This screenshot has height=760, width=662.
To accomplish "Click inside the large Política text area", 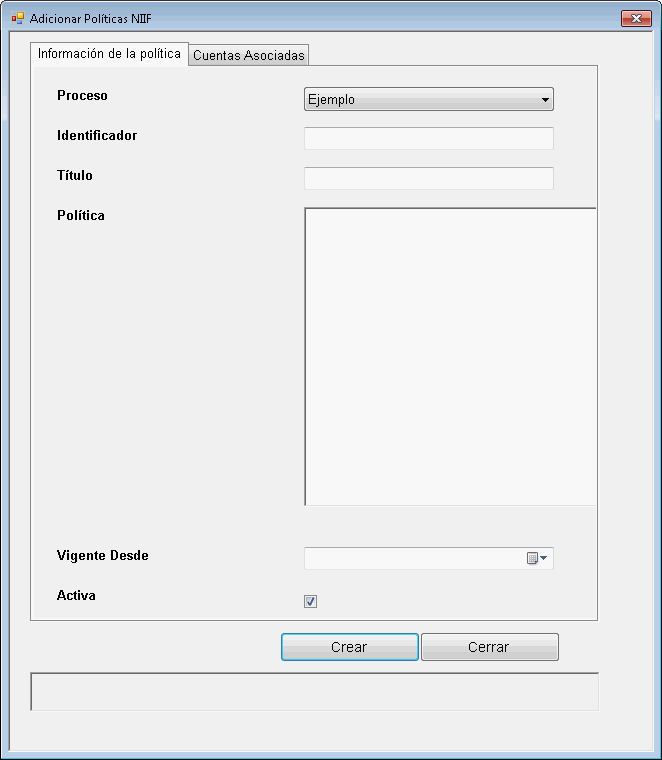I will (x=450, y=356).
